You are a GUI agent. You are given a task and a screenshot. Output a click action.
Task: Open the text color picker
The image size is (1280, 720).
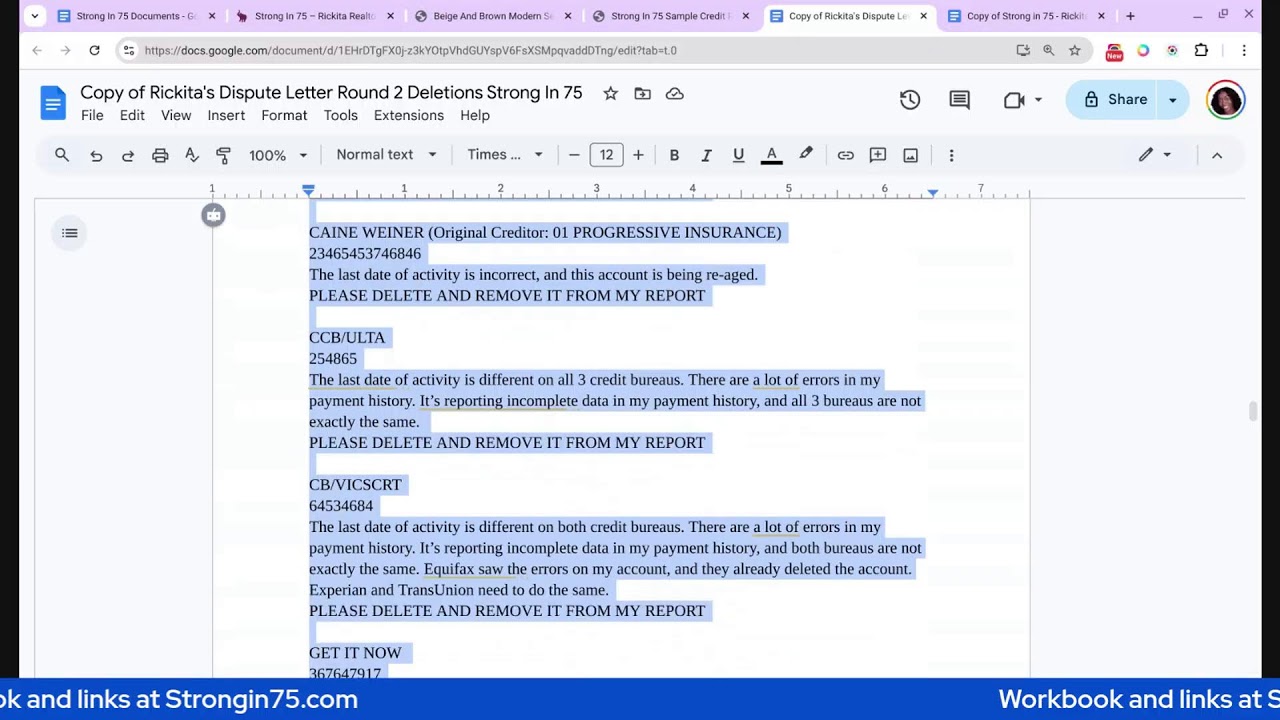click(x=771, y=155)
